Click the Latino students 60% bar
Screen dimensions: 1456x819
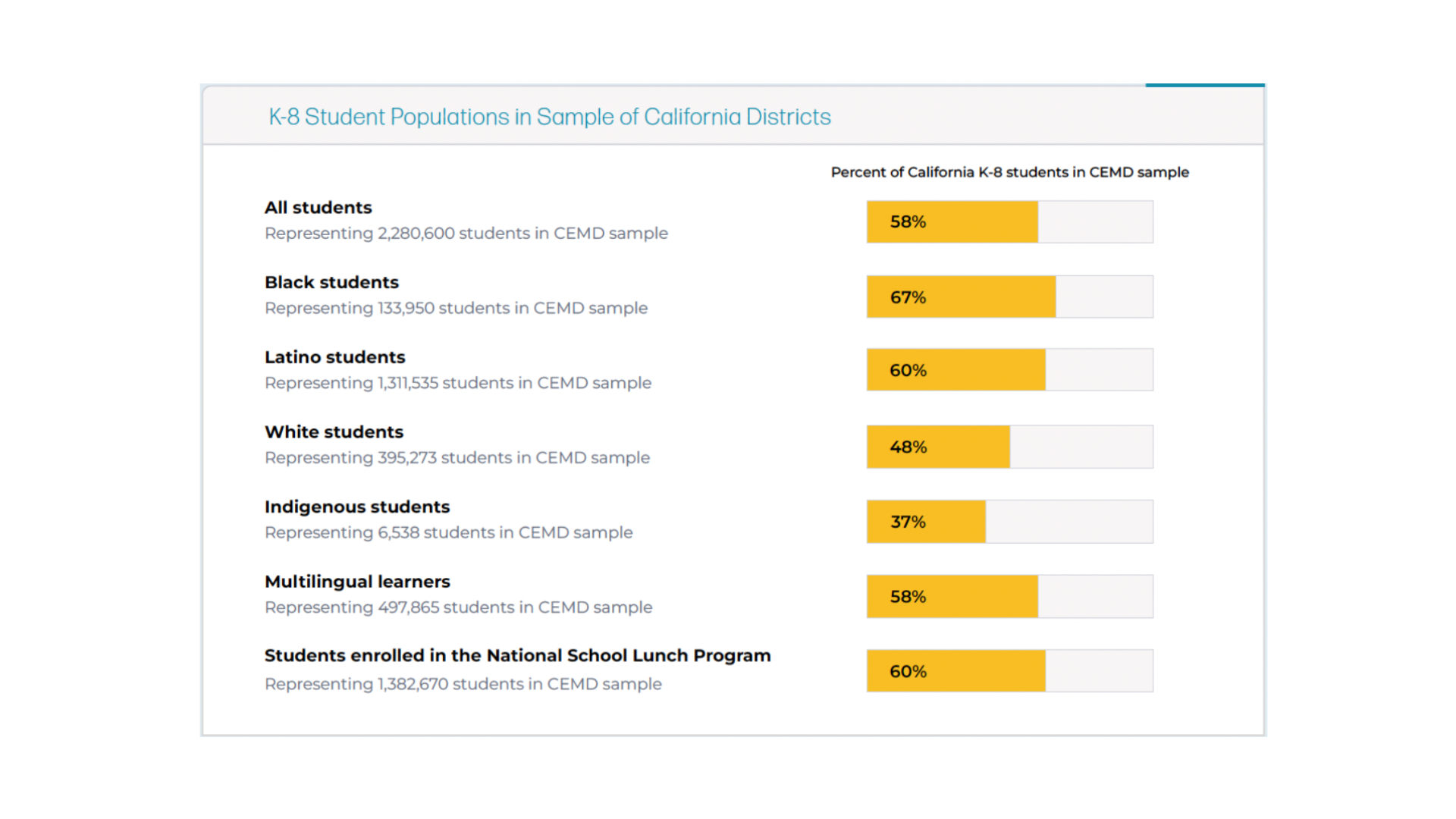click(x=1009, y=370)
